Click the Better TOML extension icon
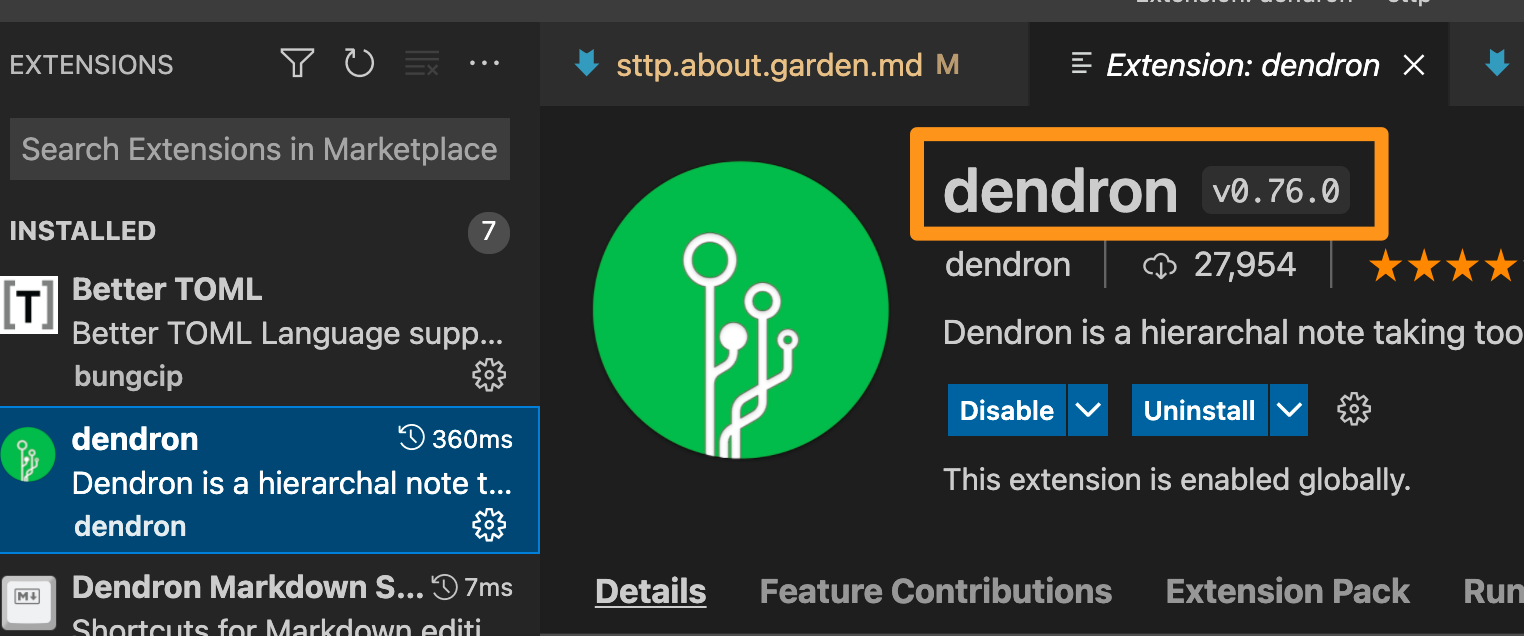1524x636 pixels. tap(28, 306)
